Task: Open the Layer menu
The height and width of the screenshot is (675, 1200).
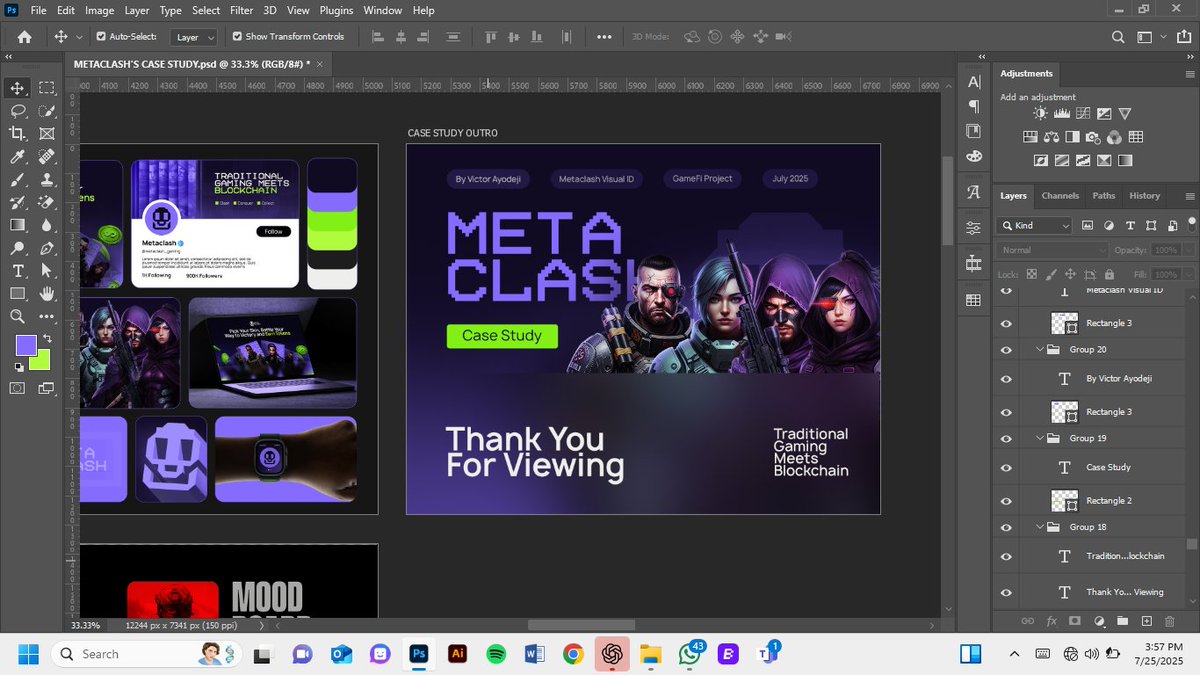Action: tap(137, 10)
